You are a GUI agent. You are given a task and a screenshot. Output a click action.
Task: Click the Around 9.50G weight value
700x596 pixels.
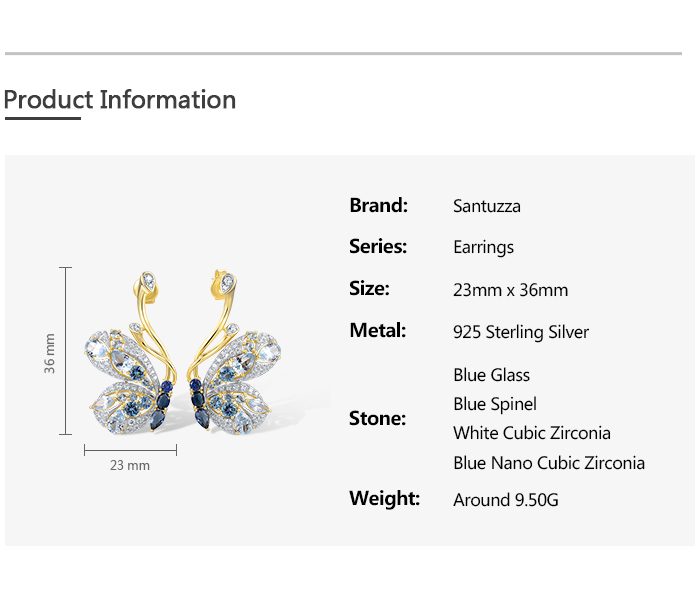506,500
